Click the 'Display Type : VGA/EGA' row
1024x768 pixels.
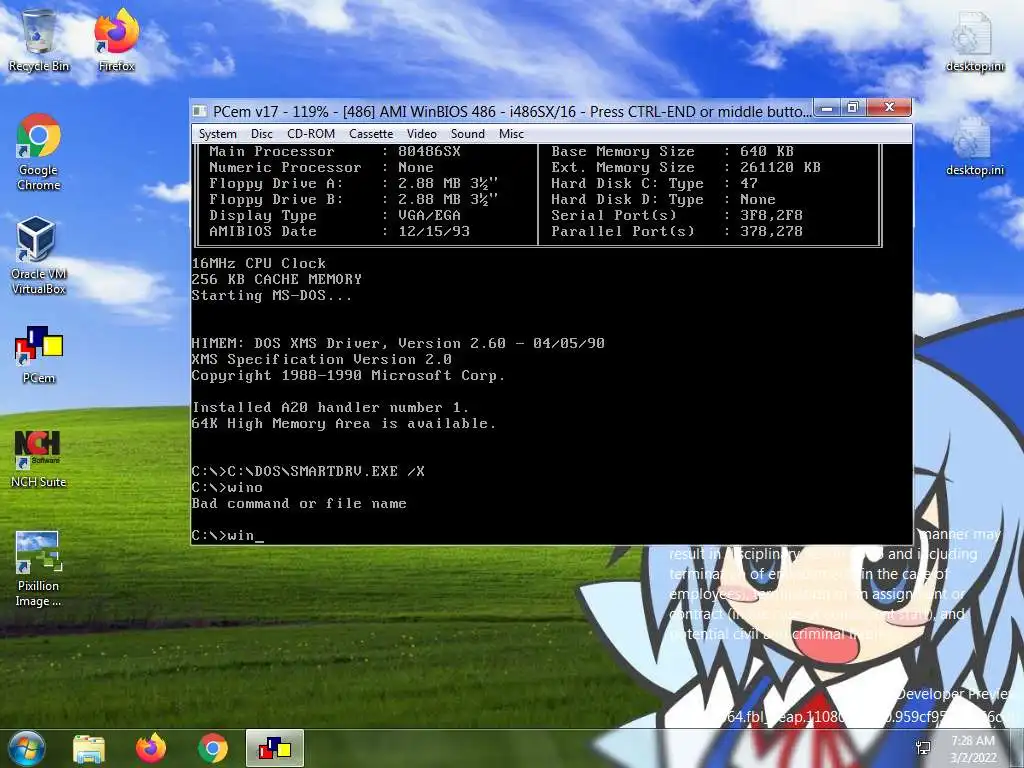pos(334,216)
